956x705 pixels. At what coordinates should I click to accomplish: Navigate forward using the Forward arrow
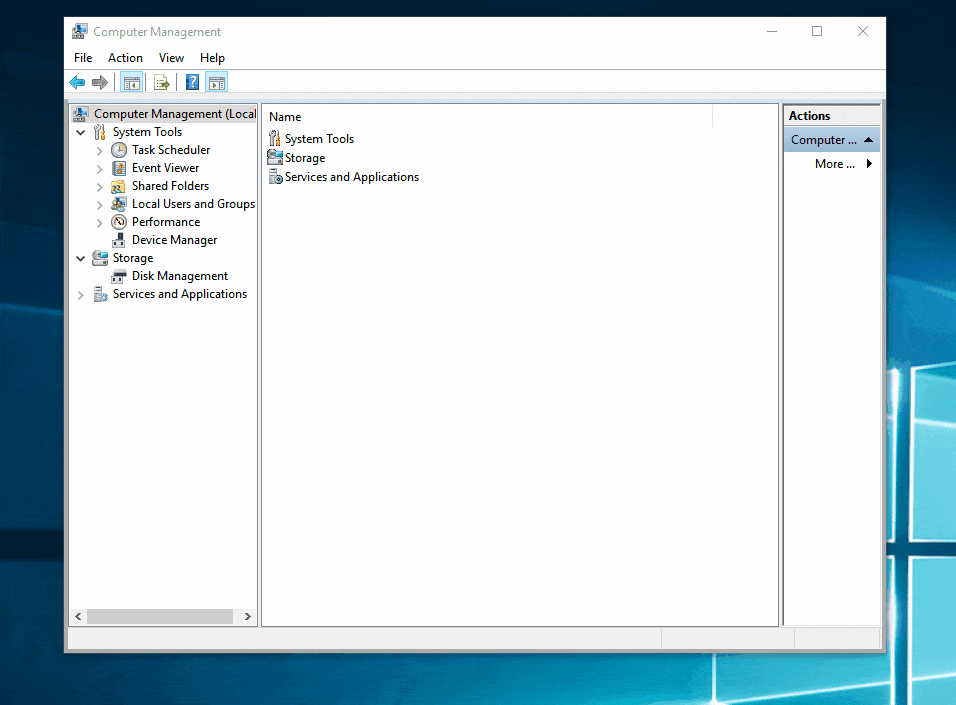tap(99, 82)
